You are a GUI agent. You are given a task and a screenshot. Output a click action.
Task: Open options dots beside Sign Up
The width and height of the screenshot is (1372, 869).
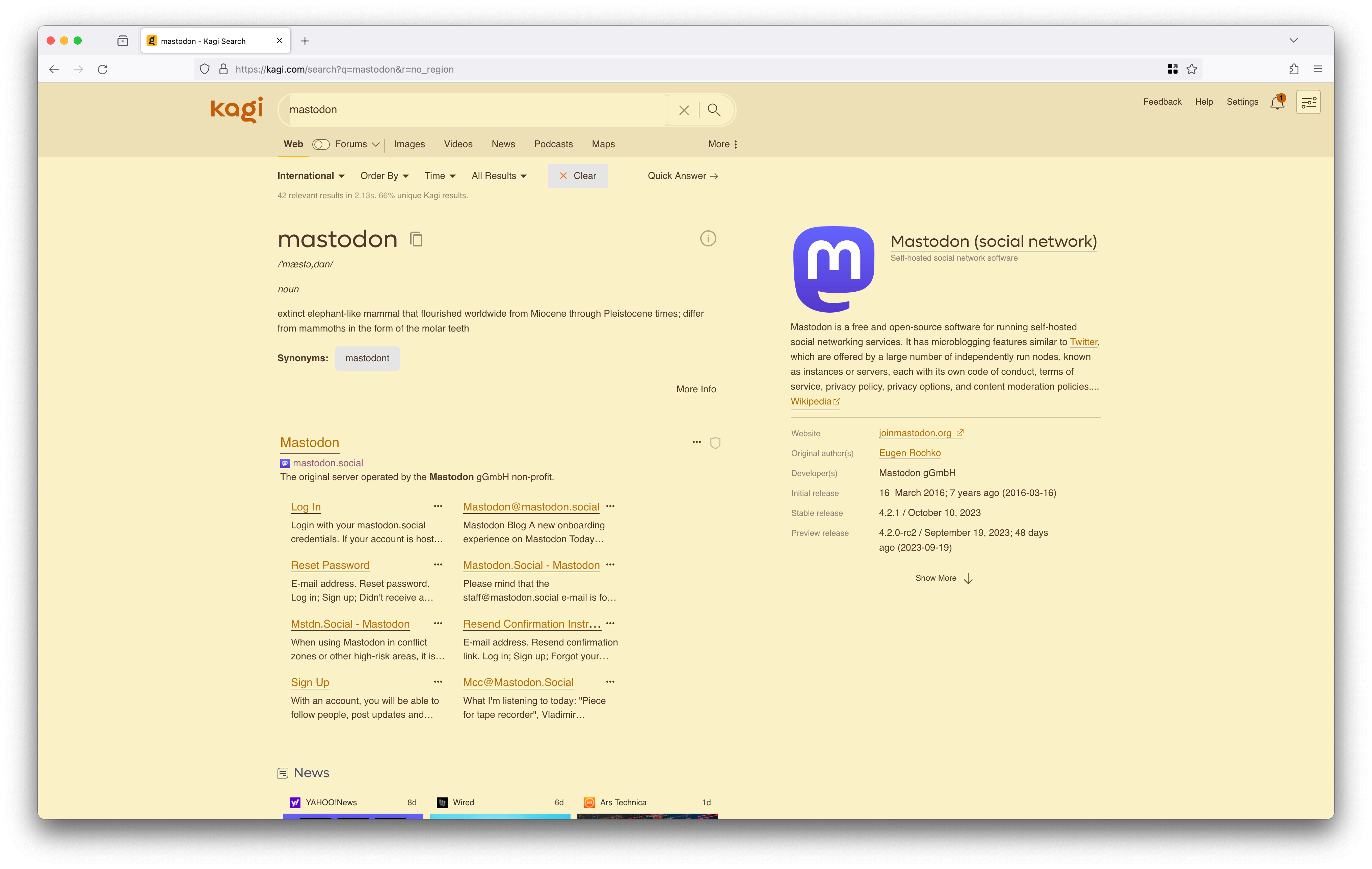[x=438, y=682]
